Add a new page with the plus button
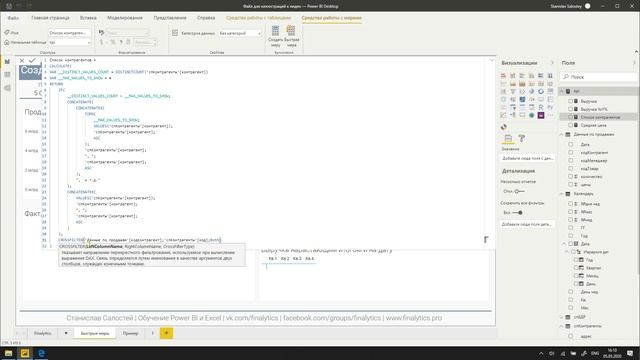The height and width of the screenshot is (360, 640). [x=166, y=333]
